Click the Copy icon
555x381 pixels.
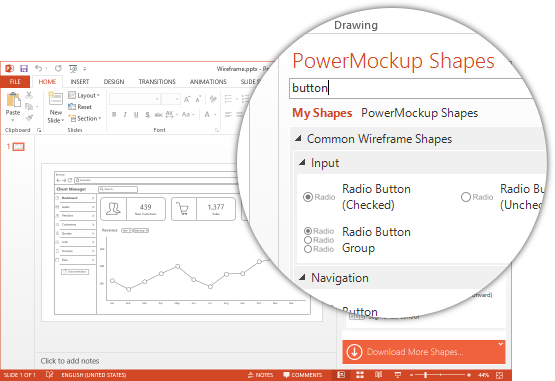point(29,106)
